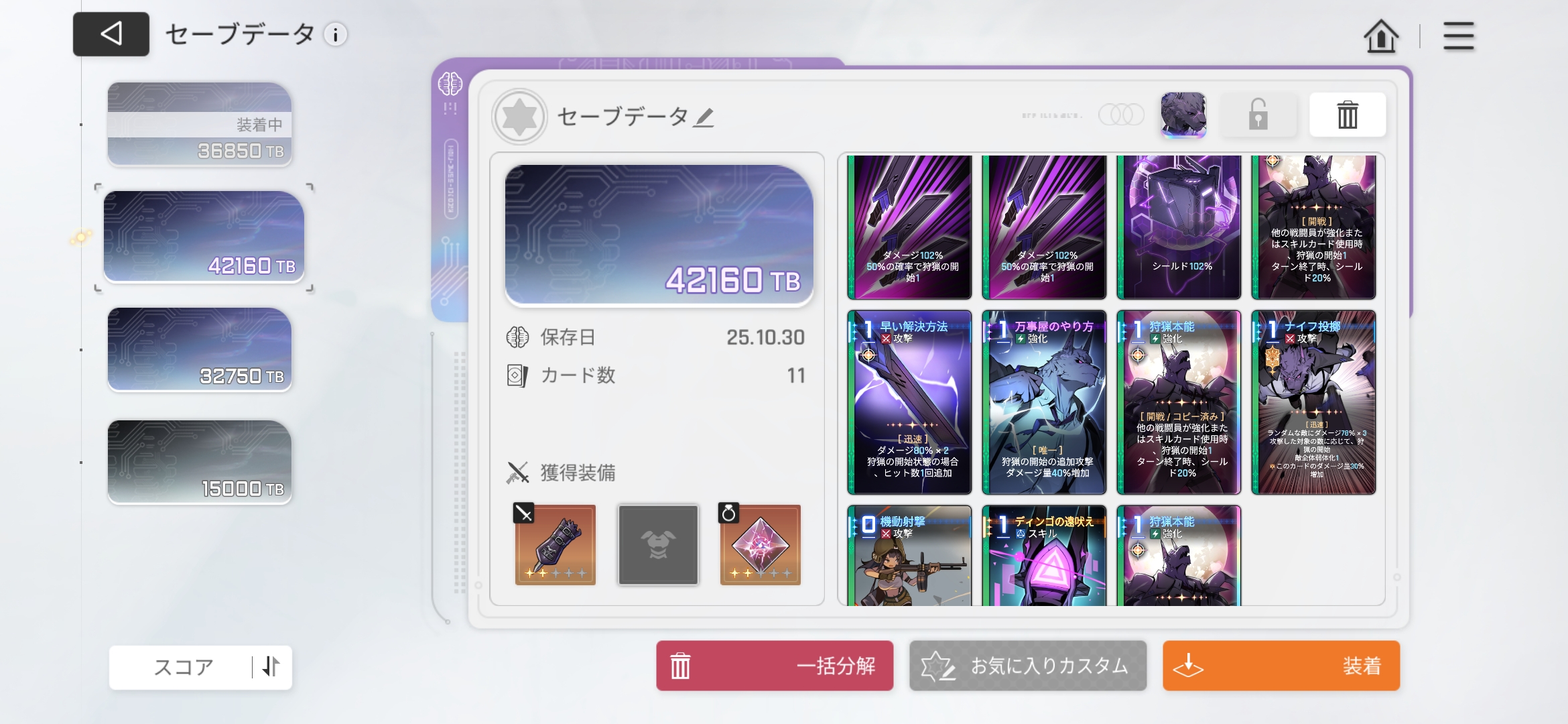Click the orange 装着 equip button

[1281, 666]
